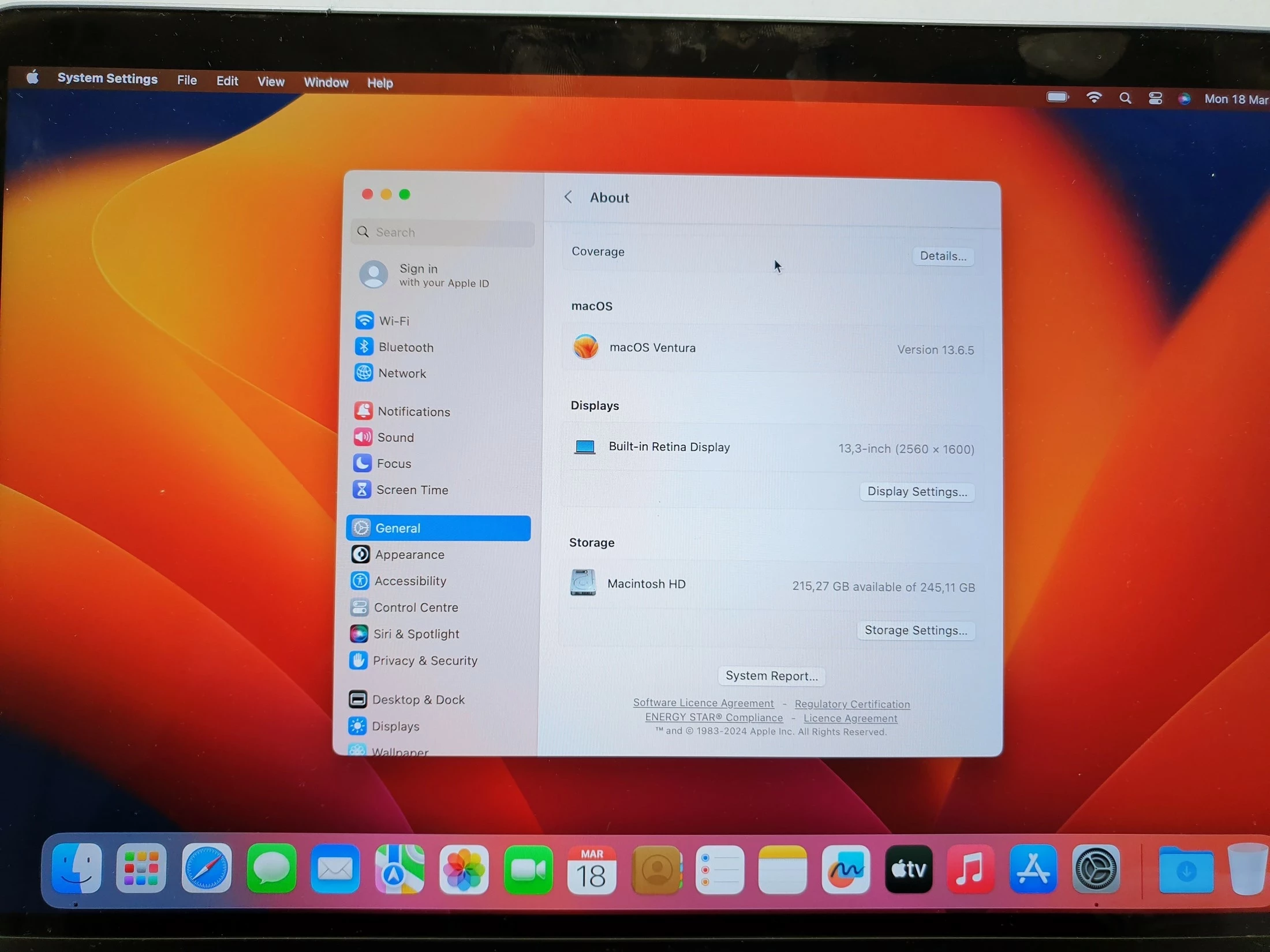Open Contacts app in Dock

[x=656, y=869]
